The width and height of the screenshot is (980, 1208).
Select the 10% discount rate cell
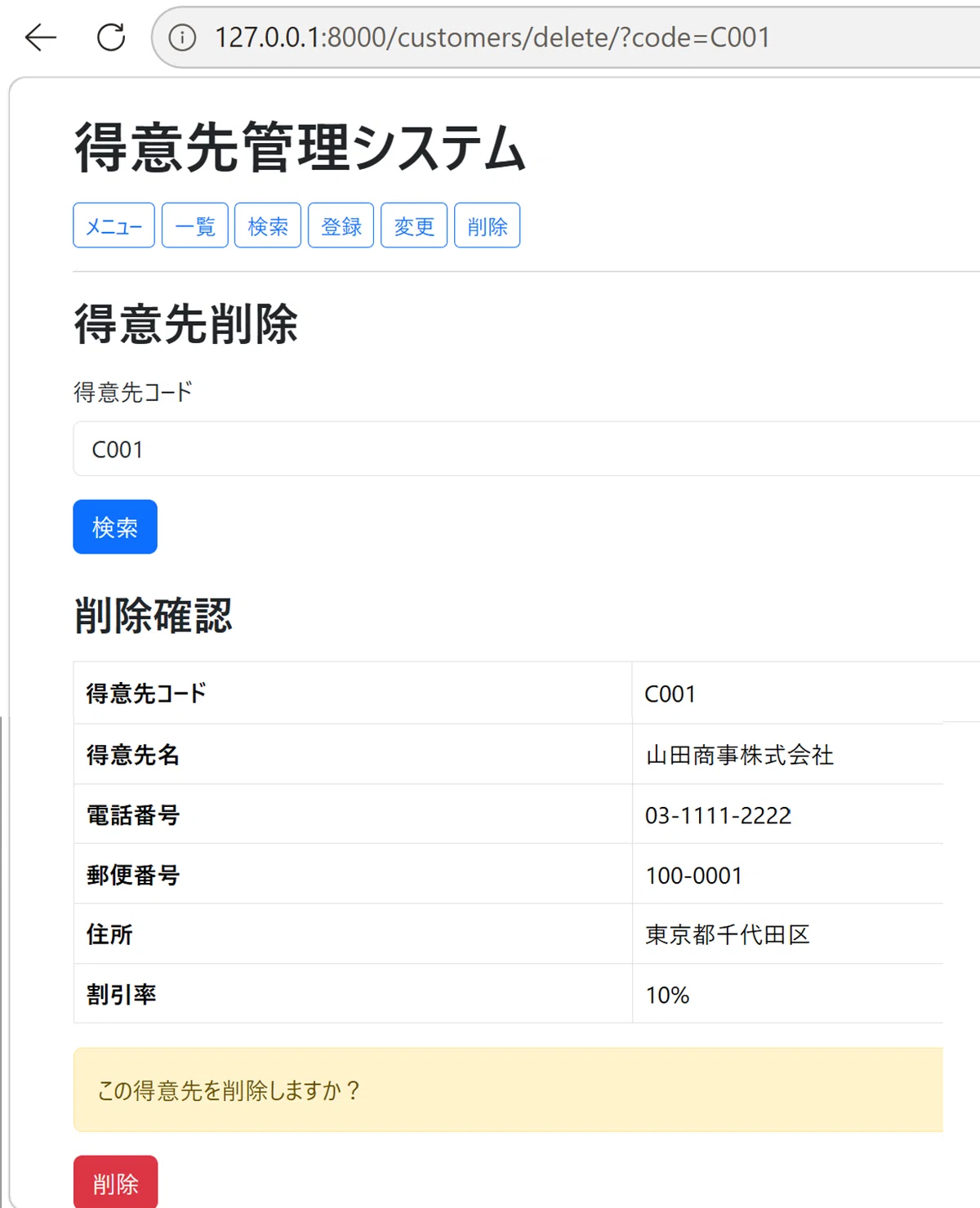tap(787, 993)
